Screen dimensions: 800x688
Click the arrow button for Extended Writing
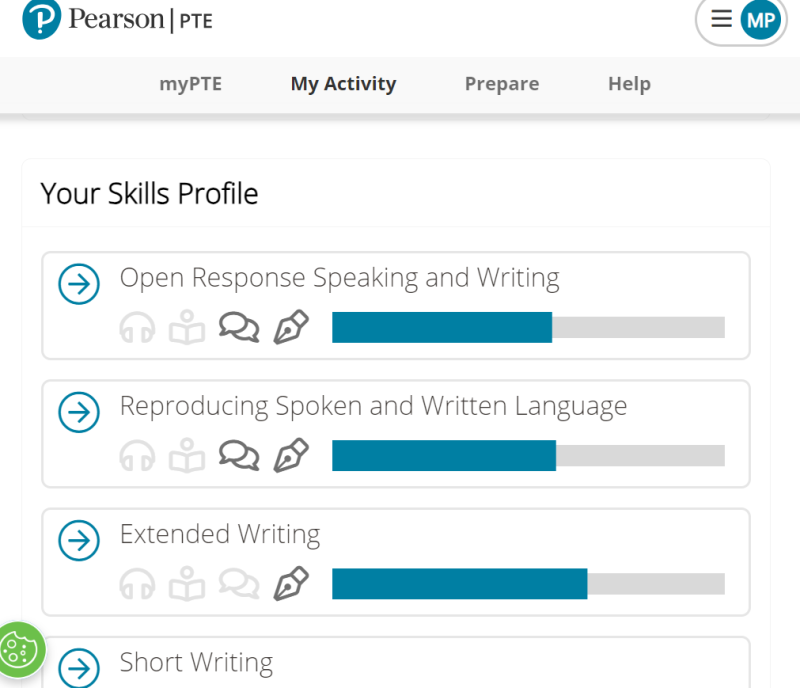pyautogui.click(x=78, y=541)
